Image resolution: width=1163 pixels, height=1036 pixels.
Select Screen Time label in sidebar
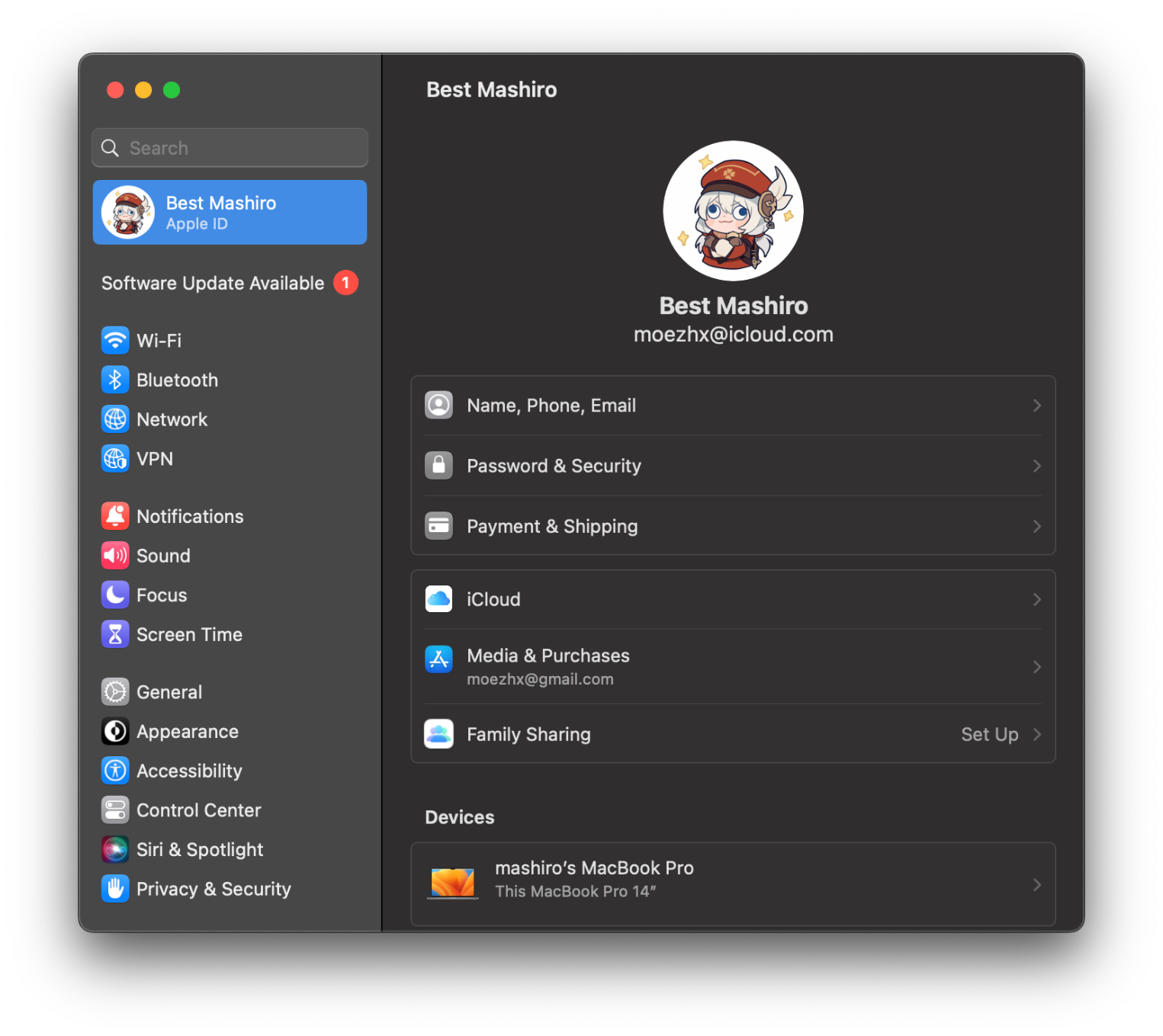189,634
